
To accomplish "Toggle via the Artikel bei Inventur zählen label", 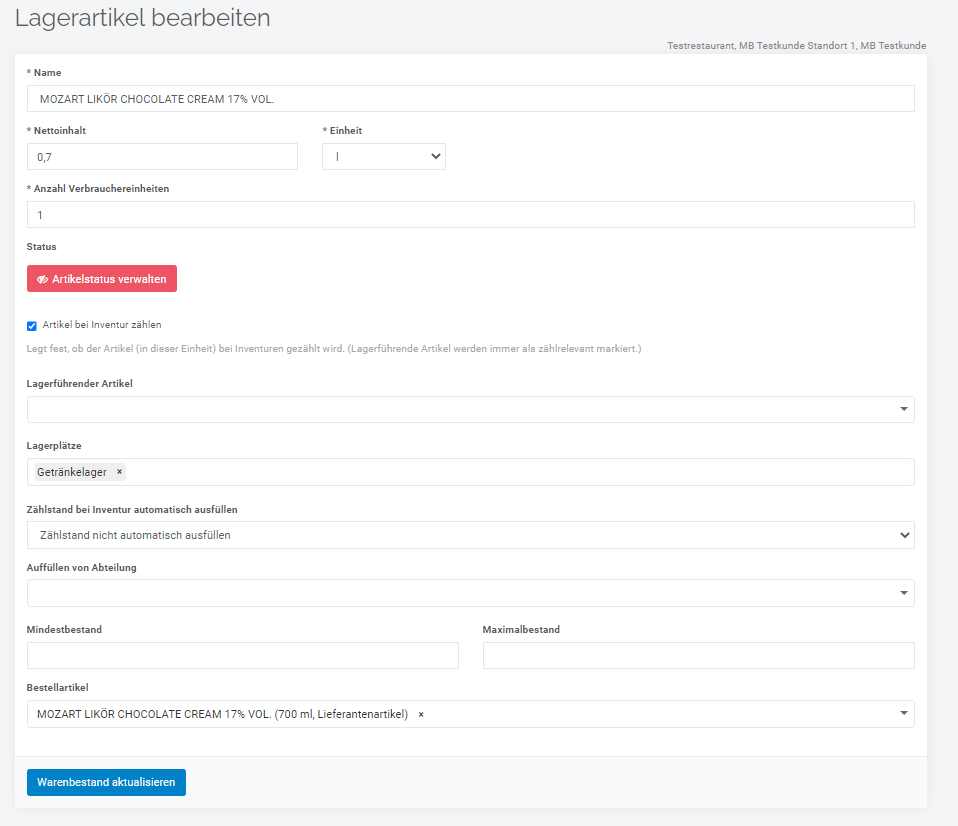I will 102,324.
